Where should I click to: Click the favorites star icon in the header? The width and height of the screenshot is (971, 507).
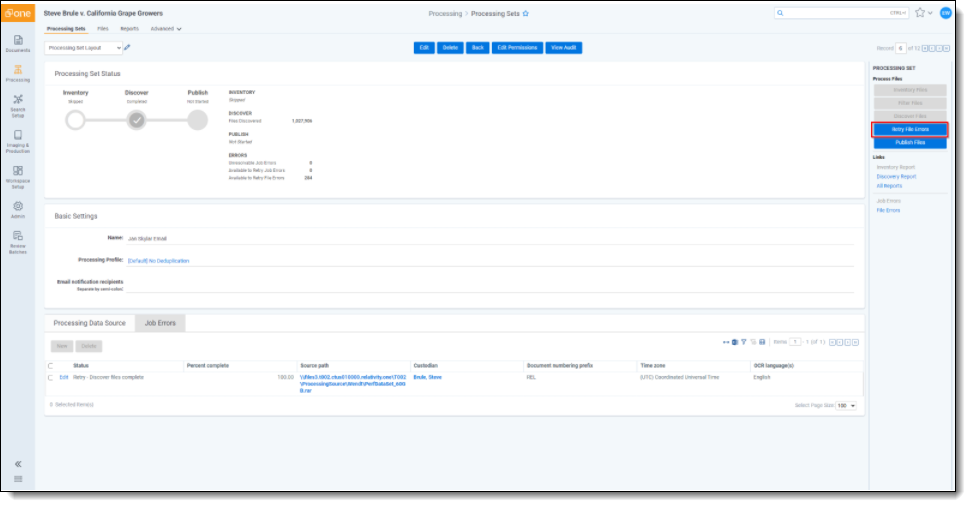point(920,13)
